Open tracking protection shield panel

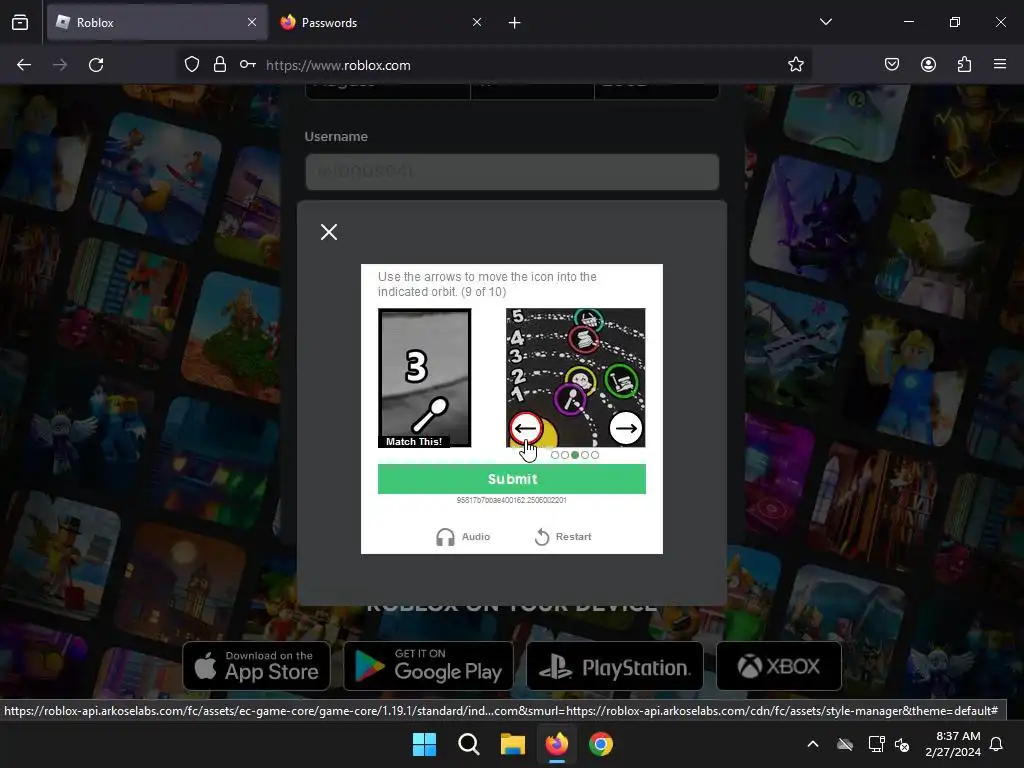(x=191, y=65)
